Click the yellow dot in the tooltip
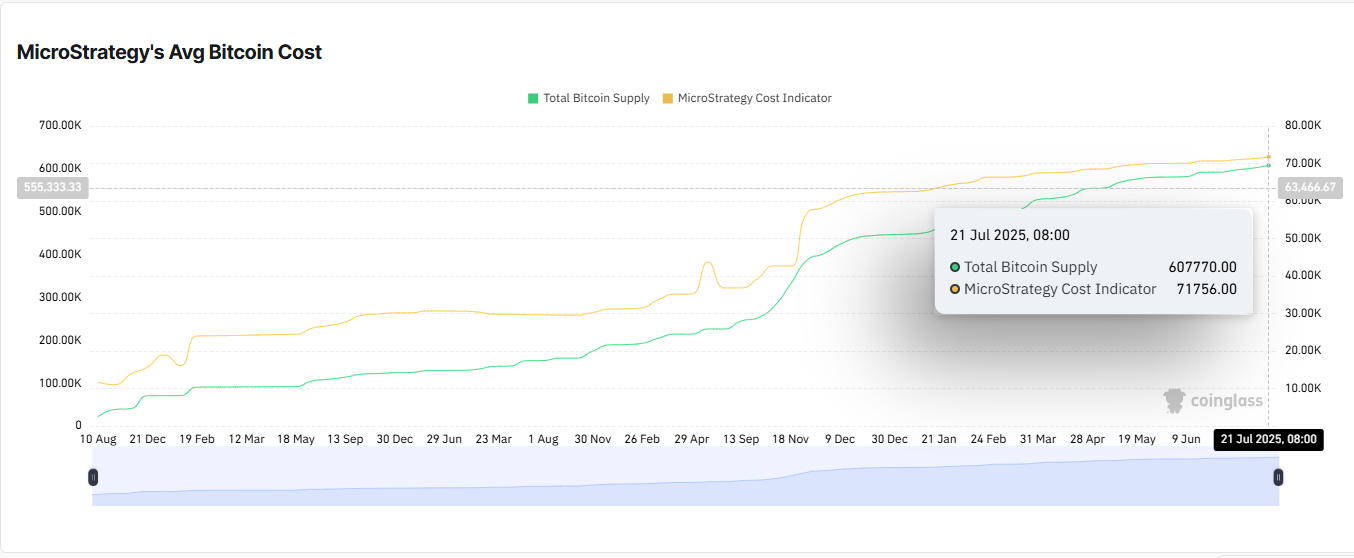The width and height of the screenshot is (1354, 558). coord(955,289)
